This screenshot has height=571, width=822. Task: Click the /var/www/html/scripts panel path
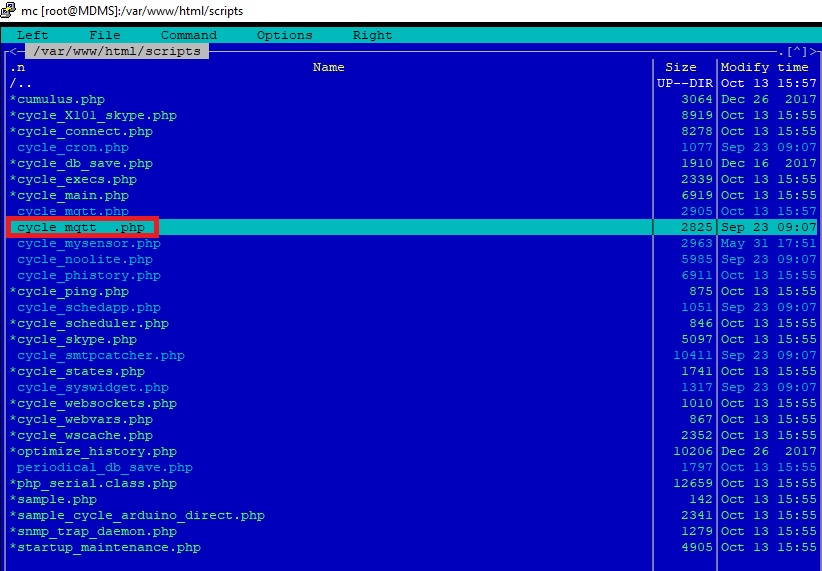click(x=117, y=51)
